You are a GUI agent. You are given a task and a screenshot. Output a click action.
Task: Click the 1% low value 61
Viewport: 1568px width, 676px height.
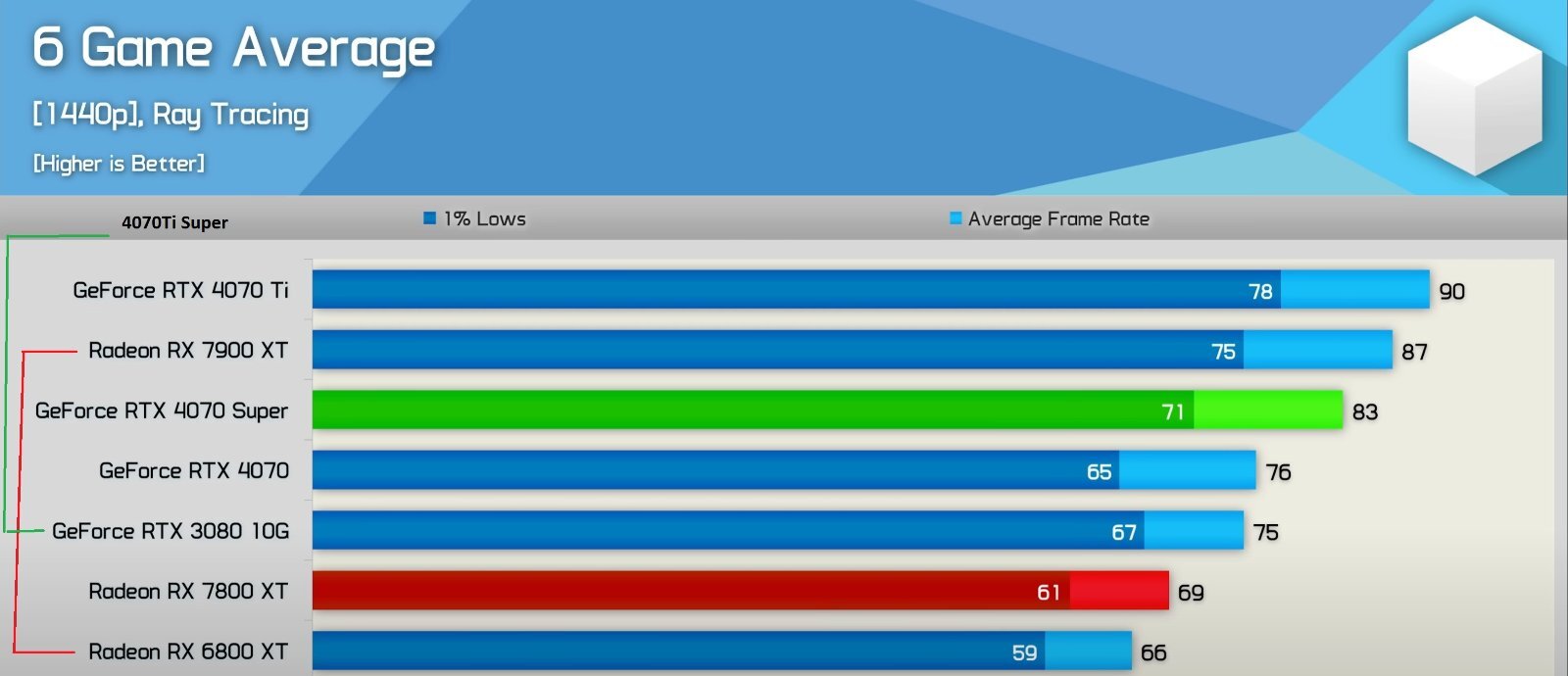tap(1049, 593)
